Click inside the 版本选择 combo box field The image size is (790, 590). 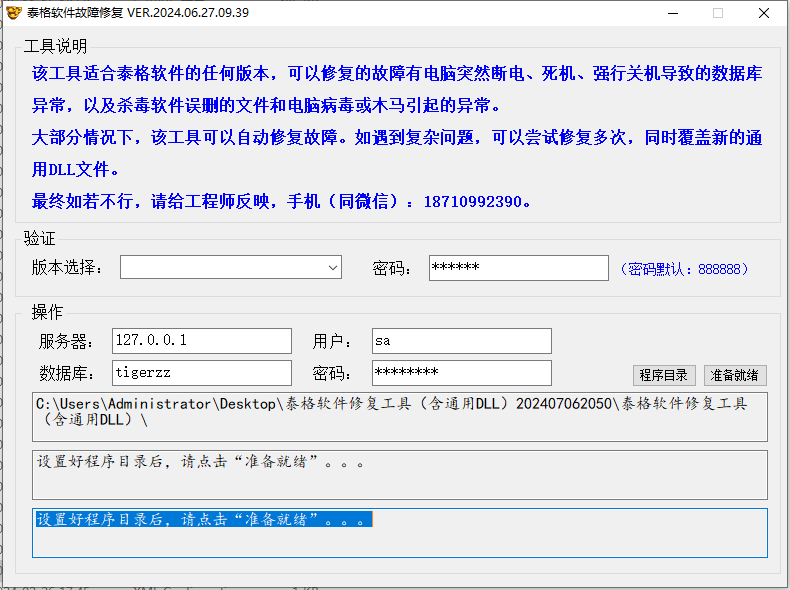[220, 268]
